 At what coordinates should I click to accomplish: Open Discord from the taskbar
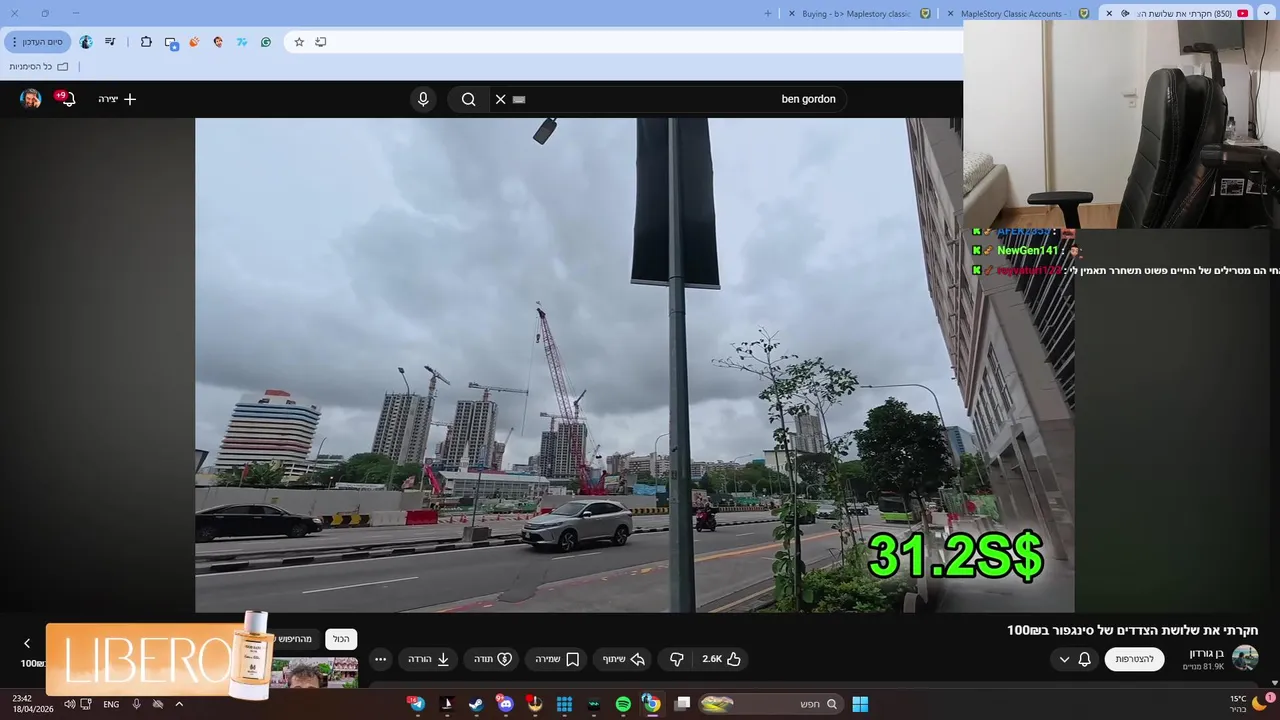pyautogui.click(x=505, y=704)
